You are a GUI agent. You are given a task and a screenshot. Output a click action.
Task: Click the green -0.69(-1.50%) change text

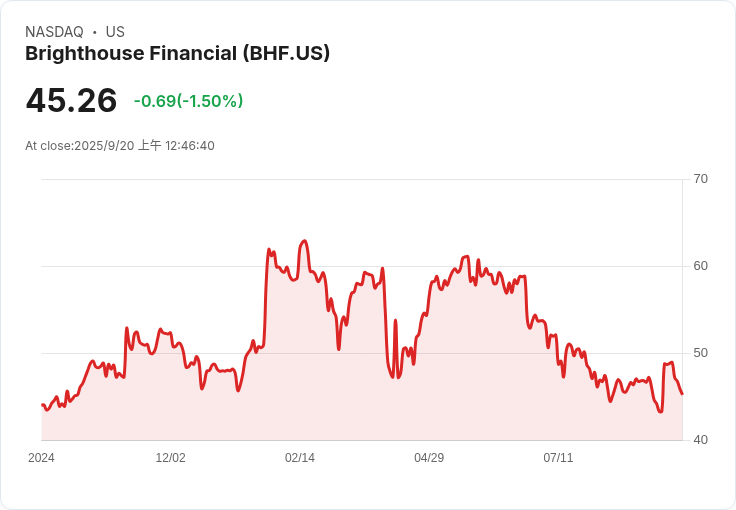[x=188, y=101]
